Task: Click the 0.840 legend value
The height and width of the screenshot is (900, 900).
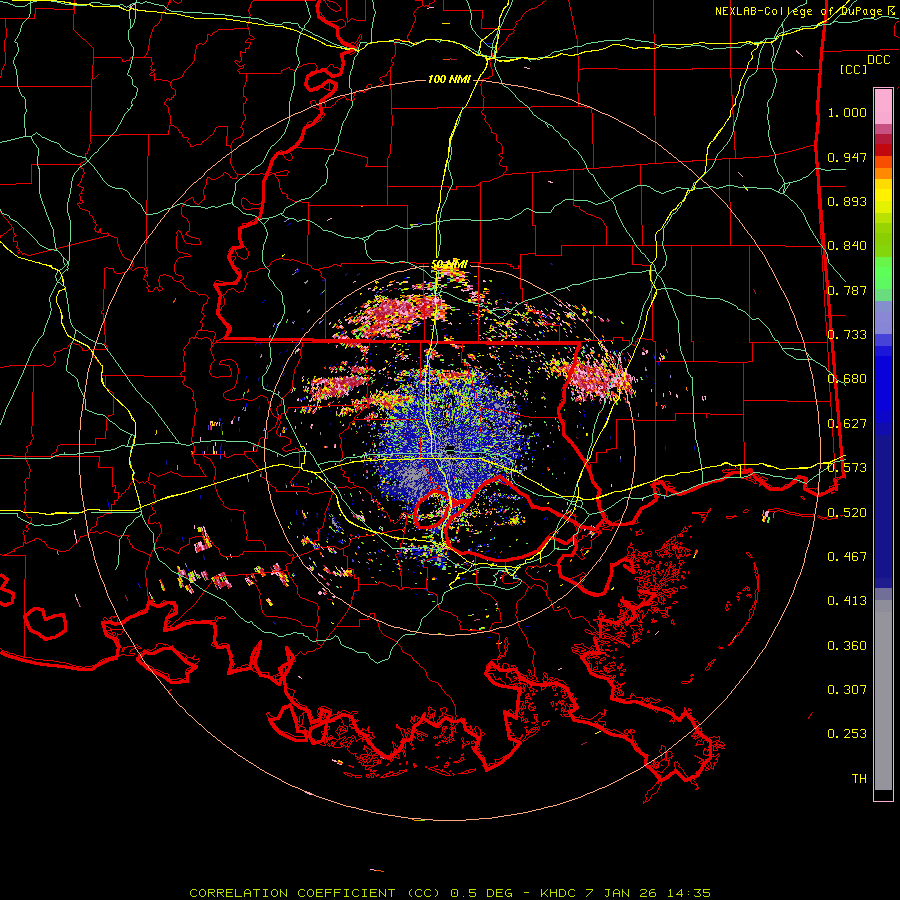Action: pyautogui.click(x=847, y=246)
